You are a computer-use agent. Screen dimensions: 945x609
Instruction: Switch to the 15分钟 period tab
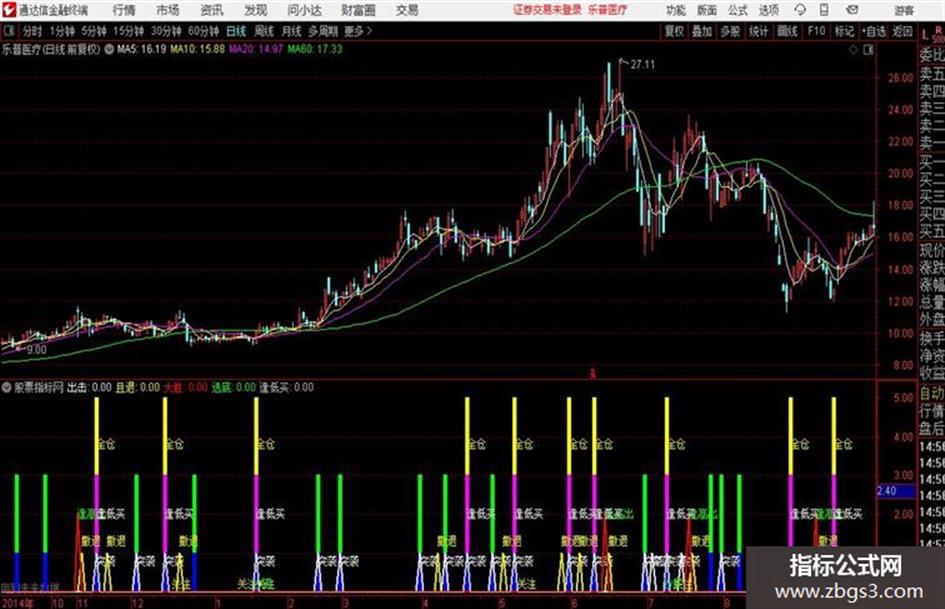129,31
